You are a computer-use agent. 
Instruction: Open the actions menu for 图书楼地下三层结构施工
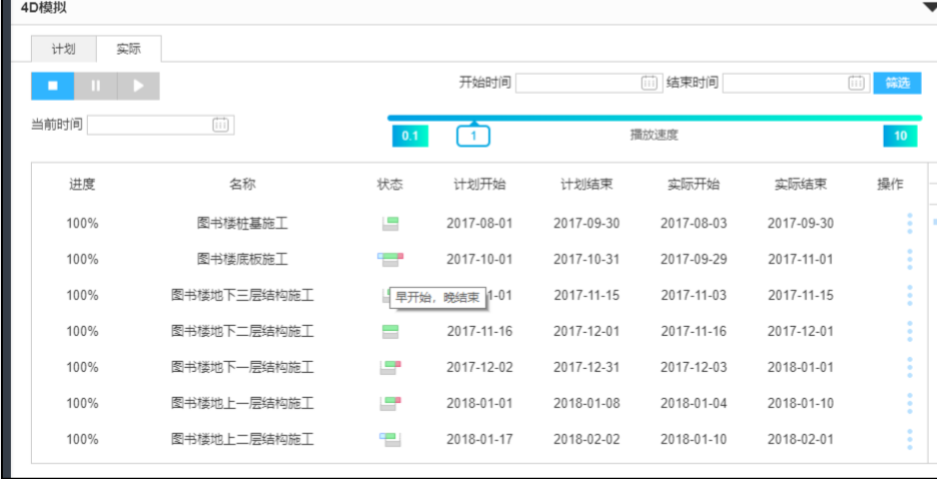click(910, 295)
